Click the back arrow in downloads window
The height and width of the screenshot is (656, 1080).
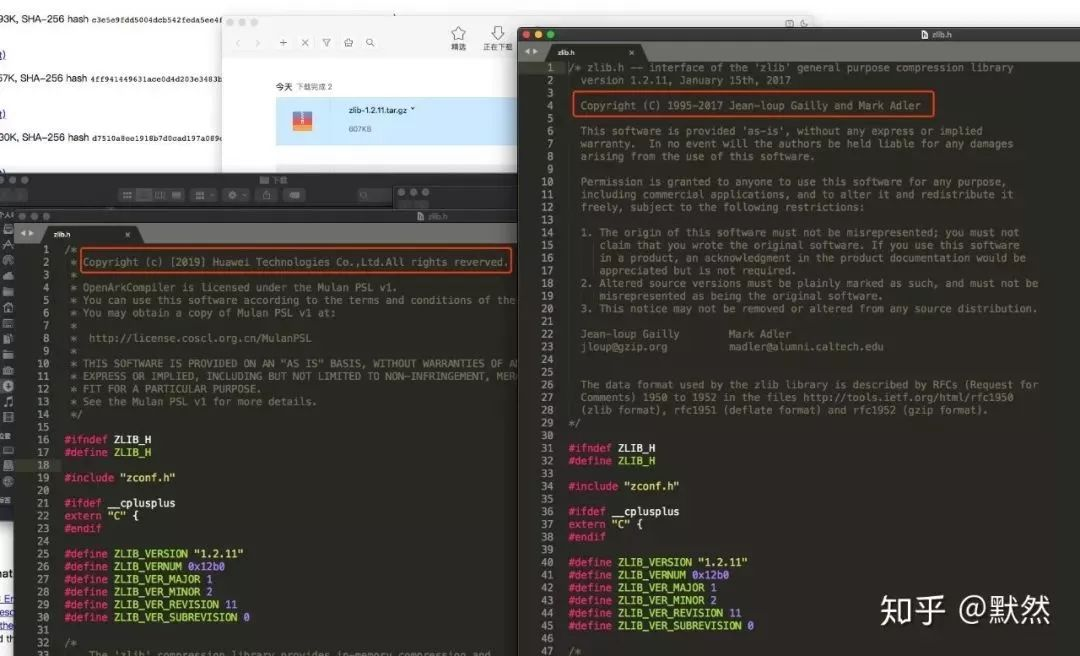[238, 43]
